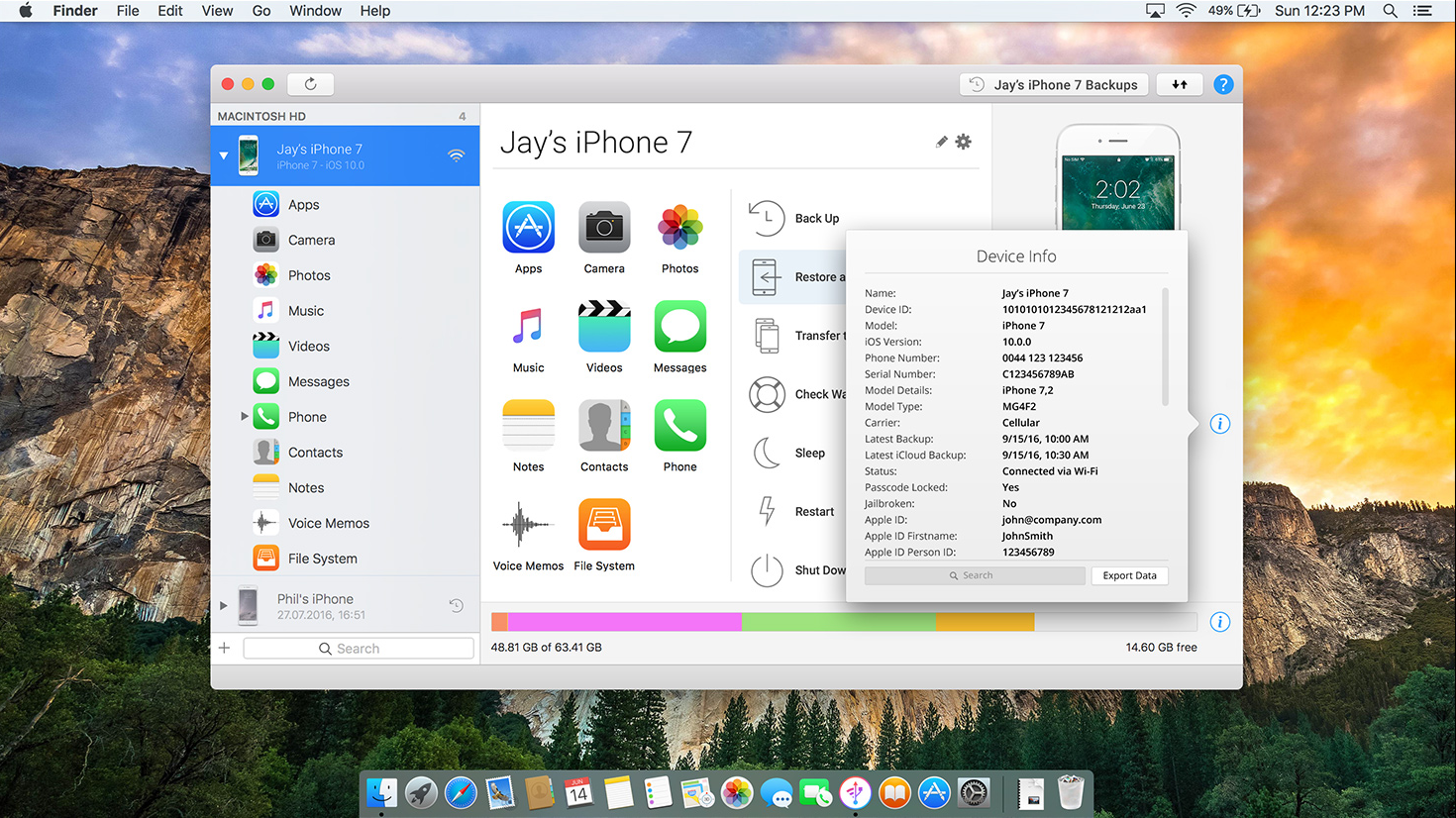Open the File System icon in main grid
This screenshot has width=1456, height=818.
tap(604, 525)
